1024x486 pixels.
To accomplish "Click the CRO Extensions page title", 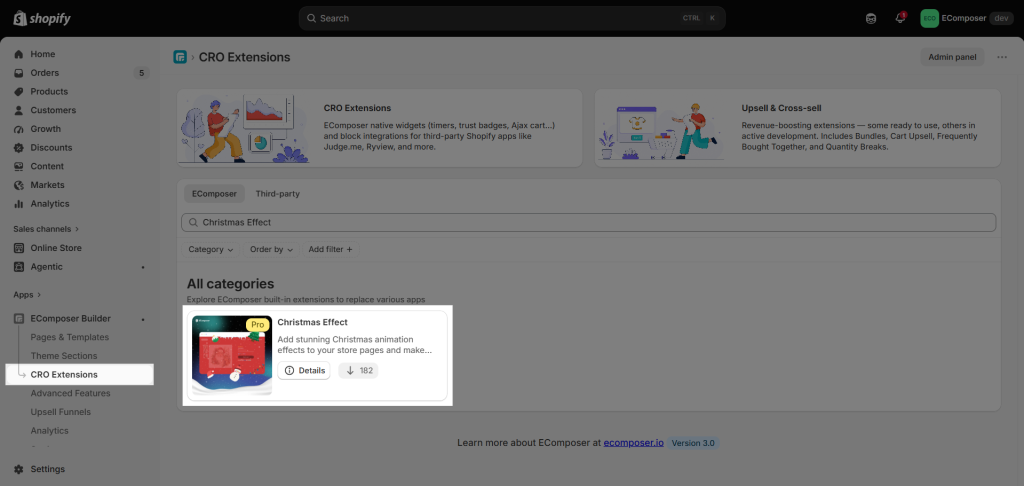I will [244, 57].
